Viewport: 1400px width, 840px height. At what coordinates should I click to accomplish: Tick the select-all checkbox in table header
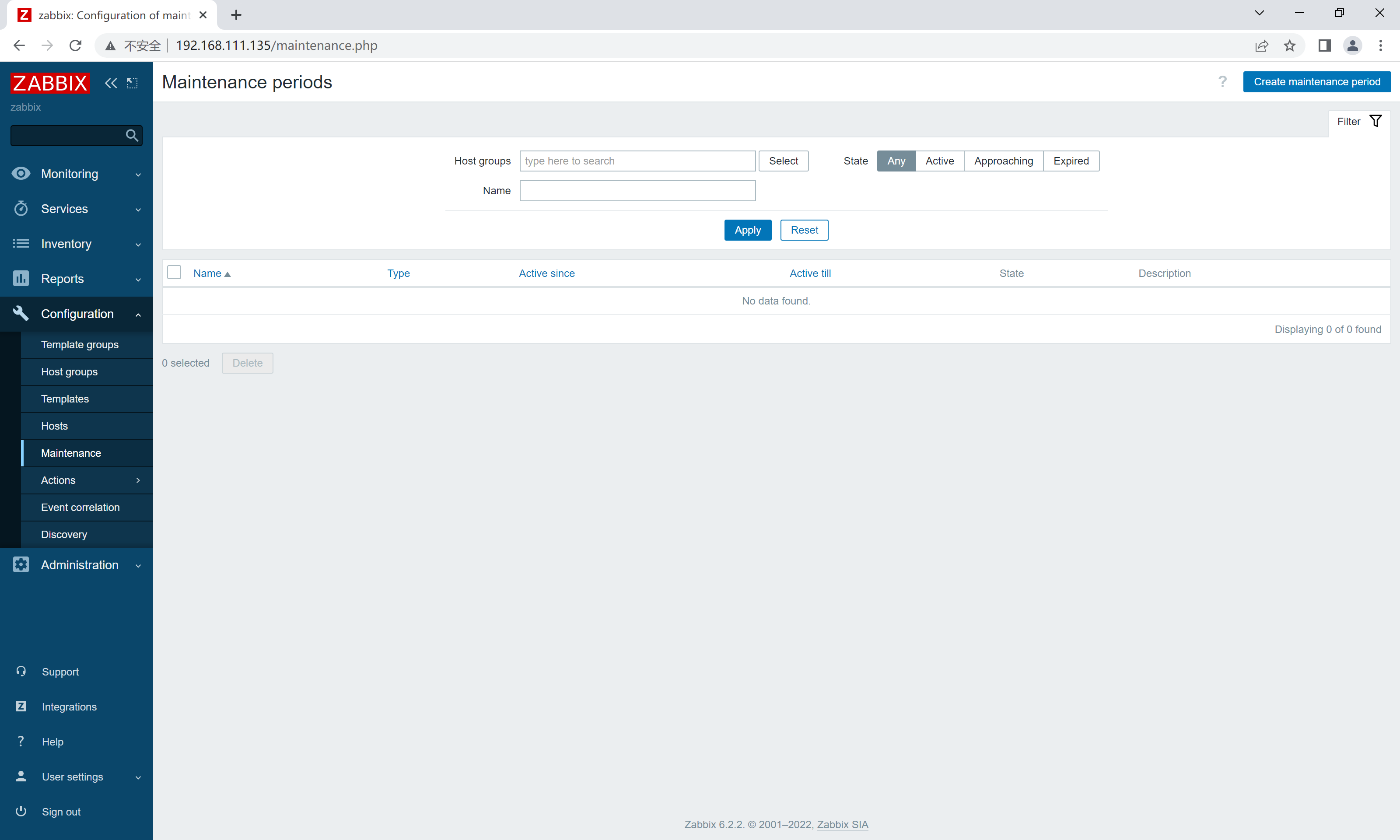pos(174,272)
